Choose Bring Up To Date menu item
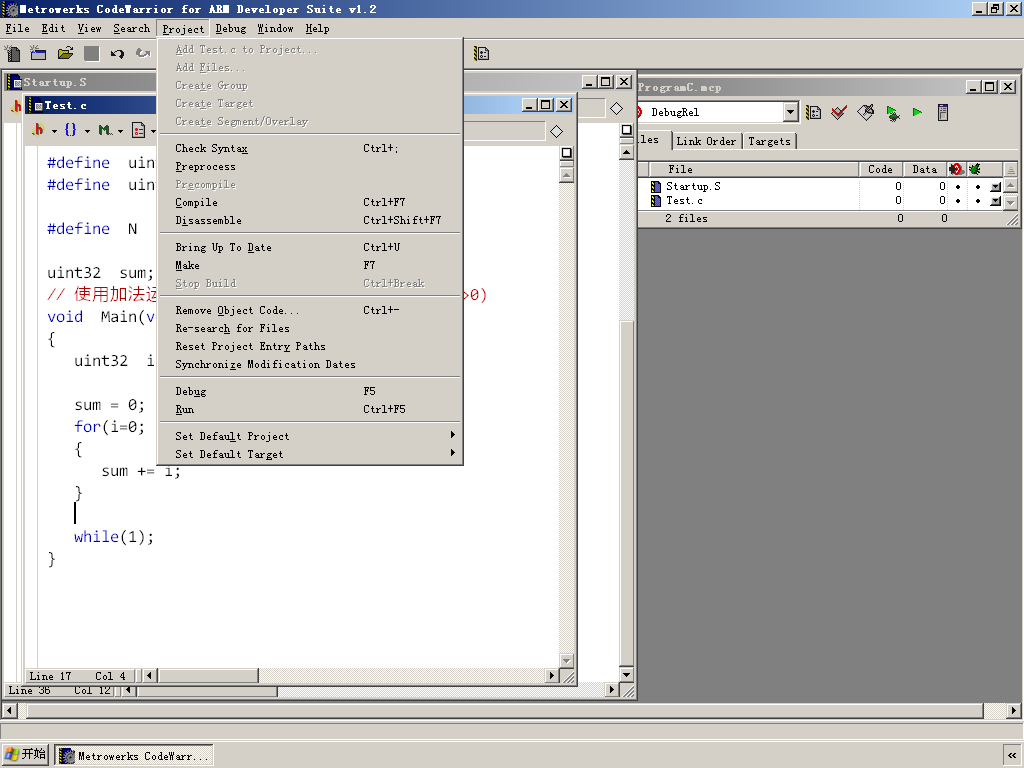Image resolution: width=1024 pixels, height=768 pixels. (310, 248)
